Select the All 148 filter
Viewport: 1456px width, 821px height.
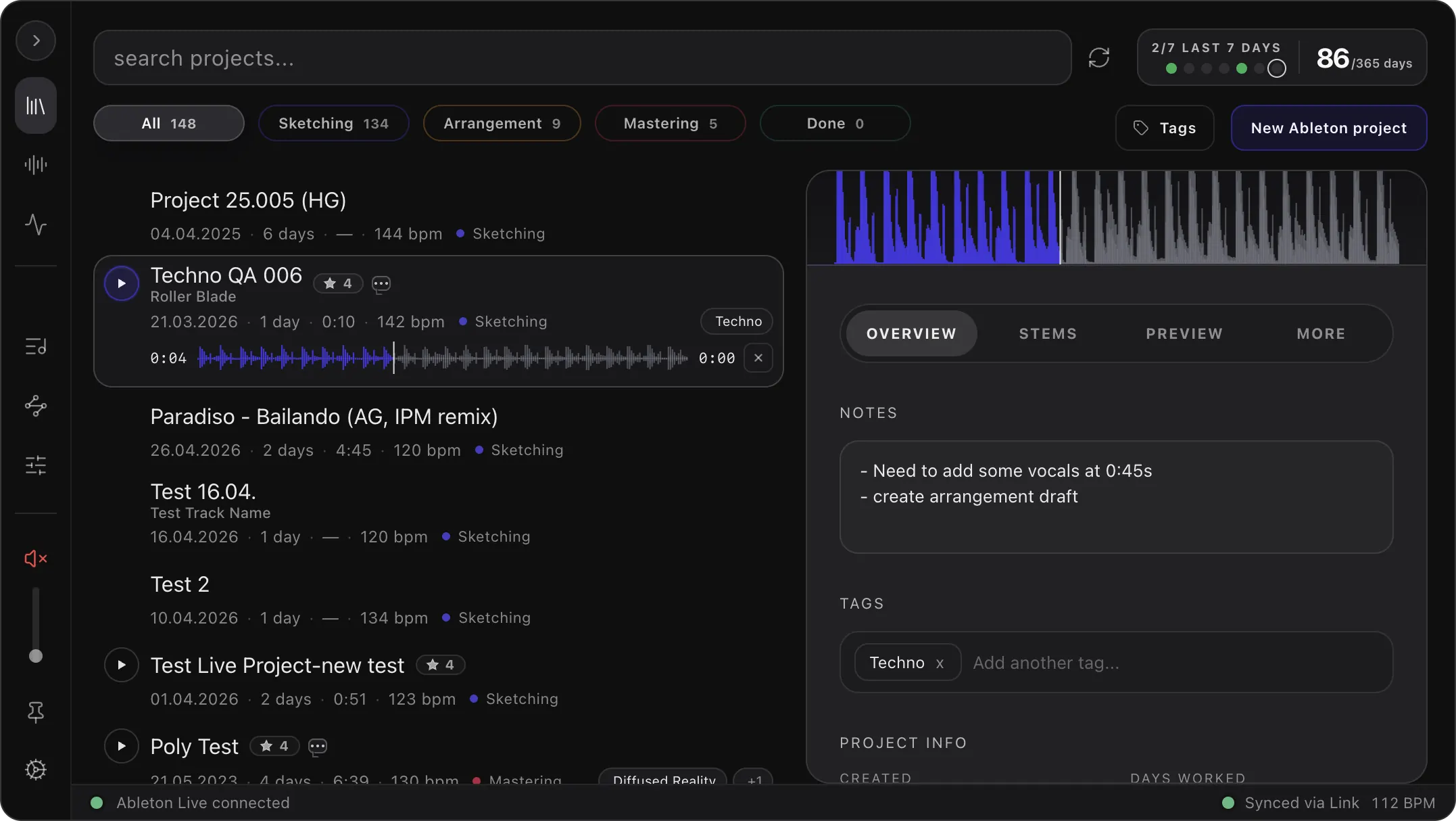point(168,123)
